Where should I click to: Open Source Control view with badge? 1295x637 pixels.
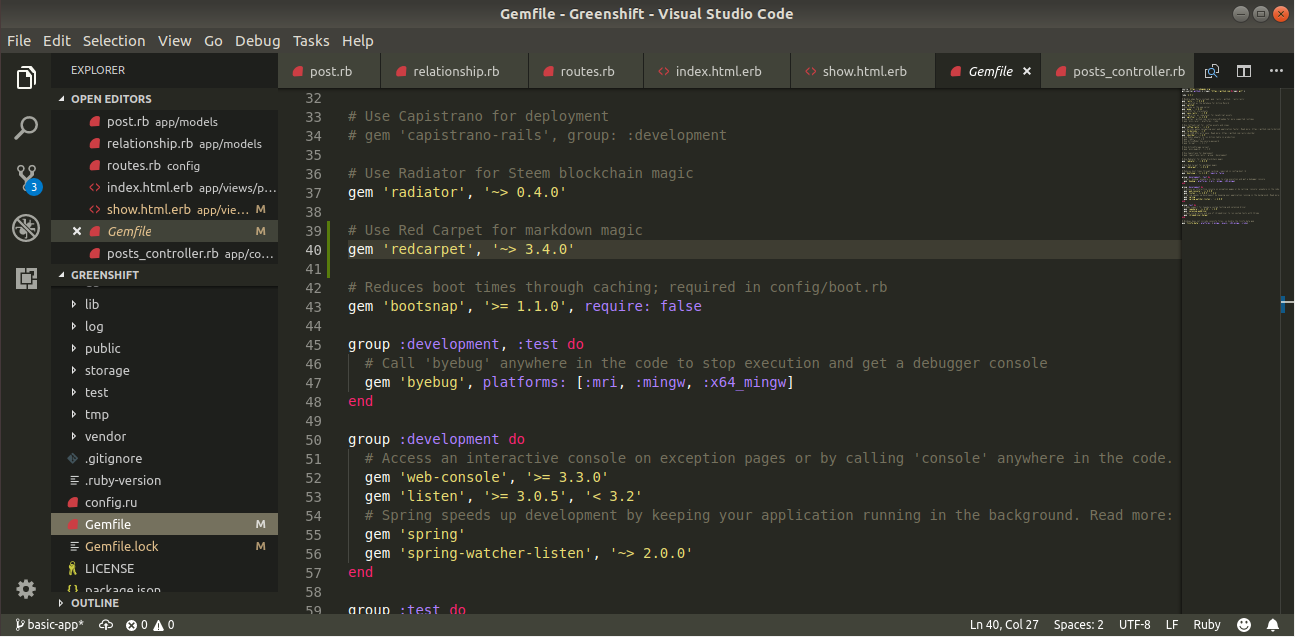(26, 179)
